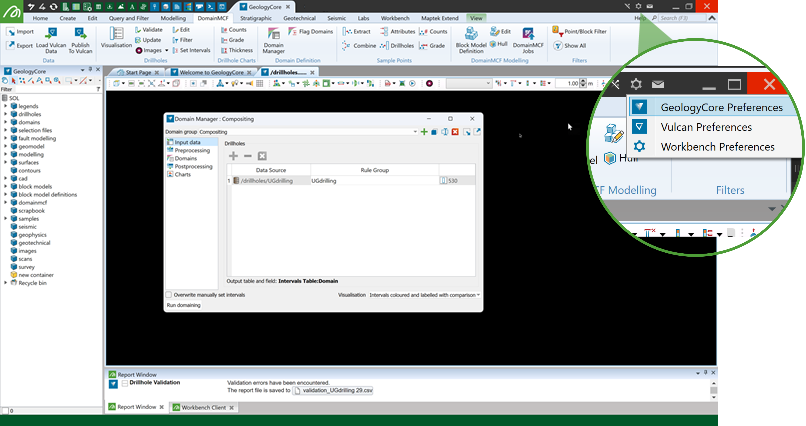Viewport: 806px width, 426px height.
Task: Add drillhole data source with plus icon
Action: tap(233, 156)
